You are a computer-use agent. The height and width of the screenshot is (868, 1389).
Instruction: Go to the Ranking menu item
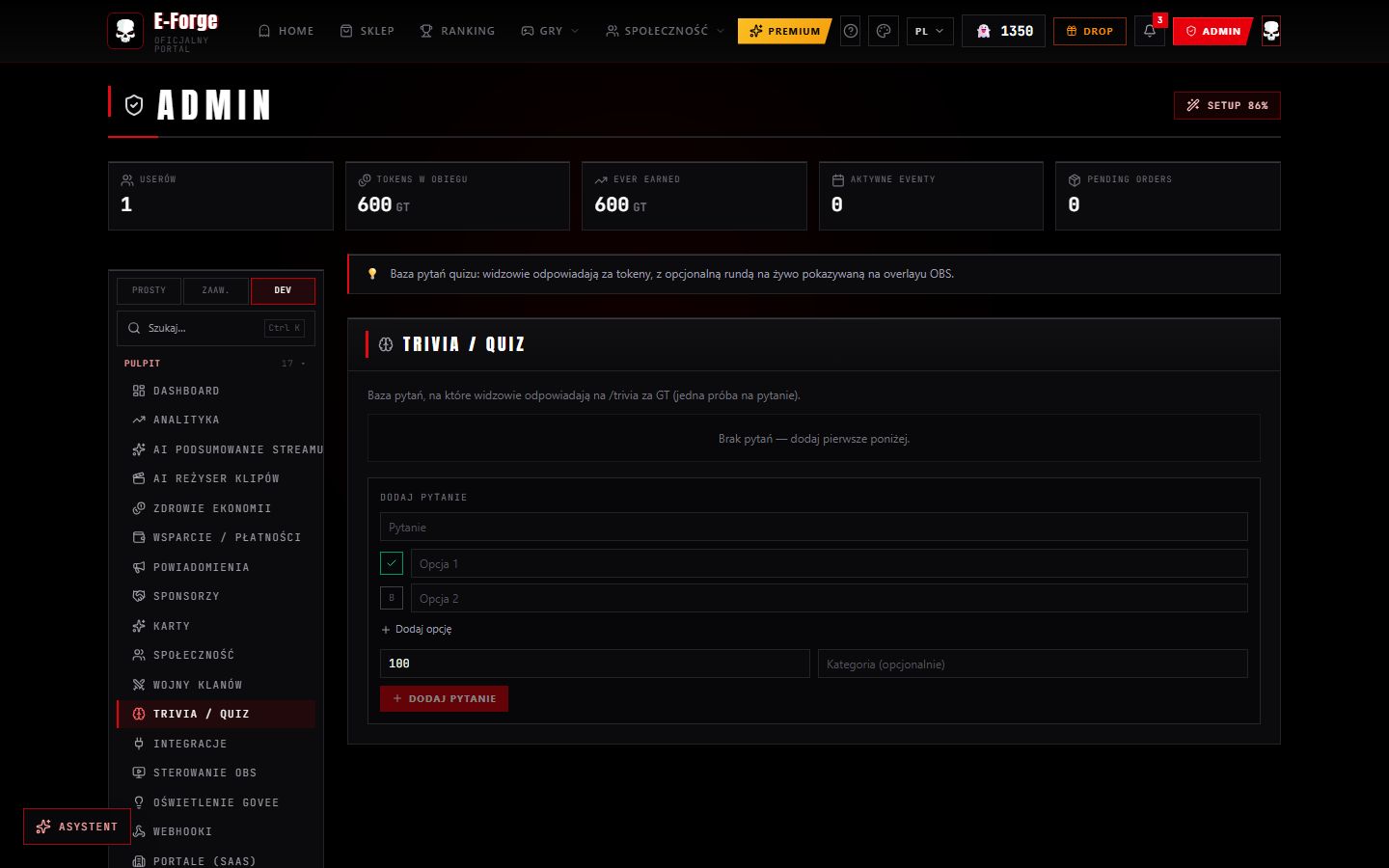coord(457,31)
